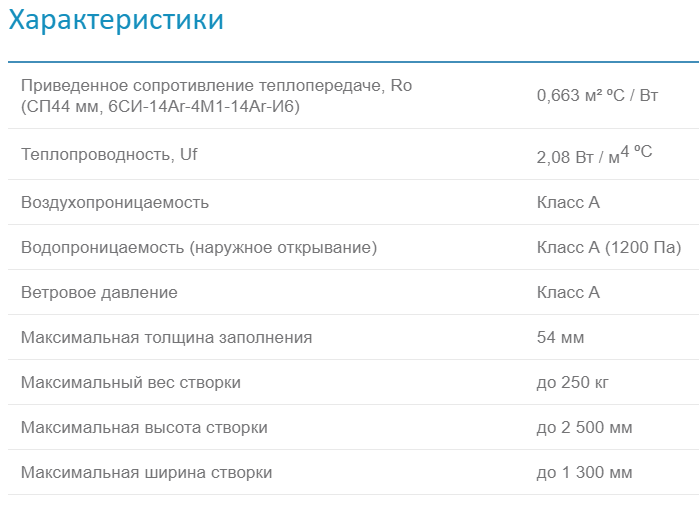Select the Приведенное сопротивление теплопередаче label
The image size is (699, 507).
216,86
